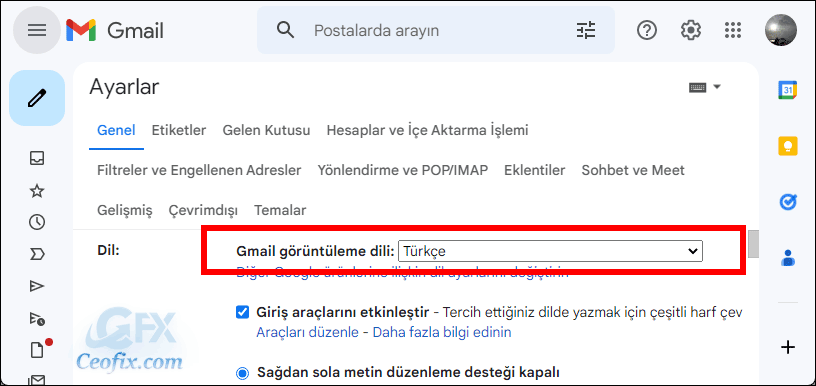Switch to Sohbet ve Meet tab
Viewport: 816px width, 386px height.
pyautogui.click(x=633, y=170)
